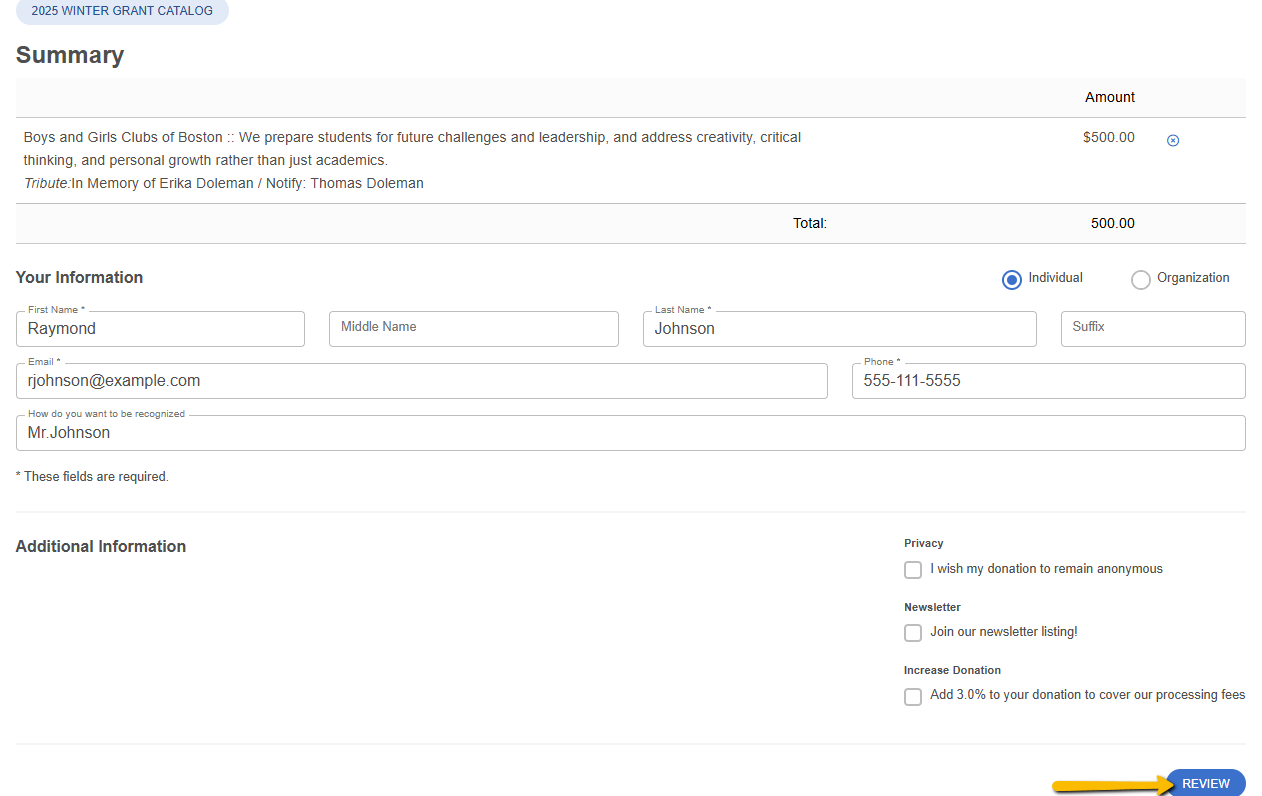This screenshot has height=796, width=1262.
Task: Check the anonymous donation checkbox
Action: point(913,570)
